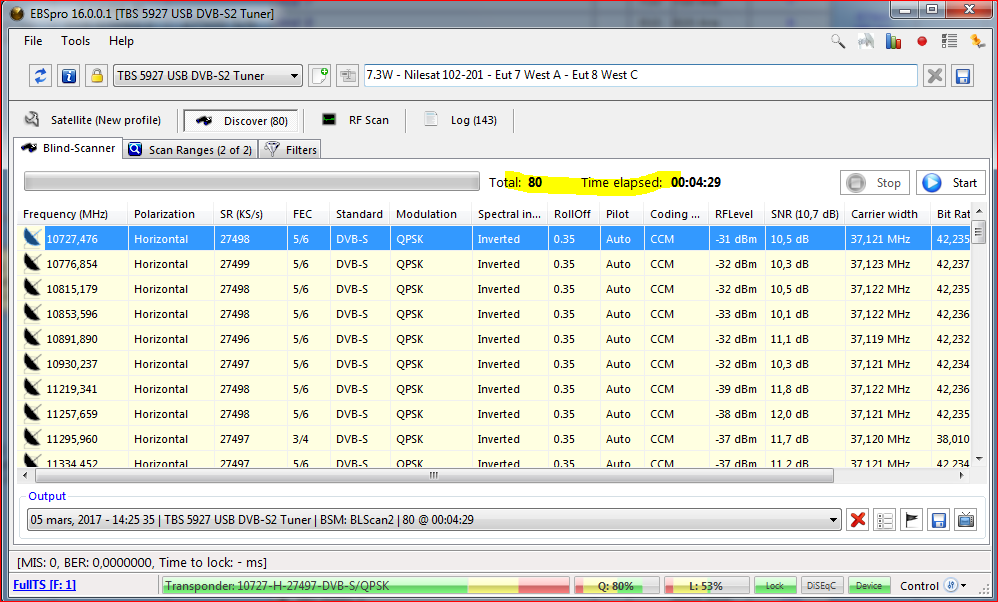Expand the Output scan history dropdown

[834, 520]
